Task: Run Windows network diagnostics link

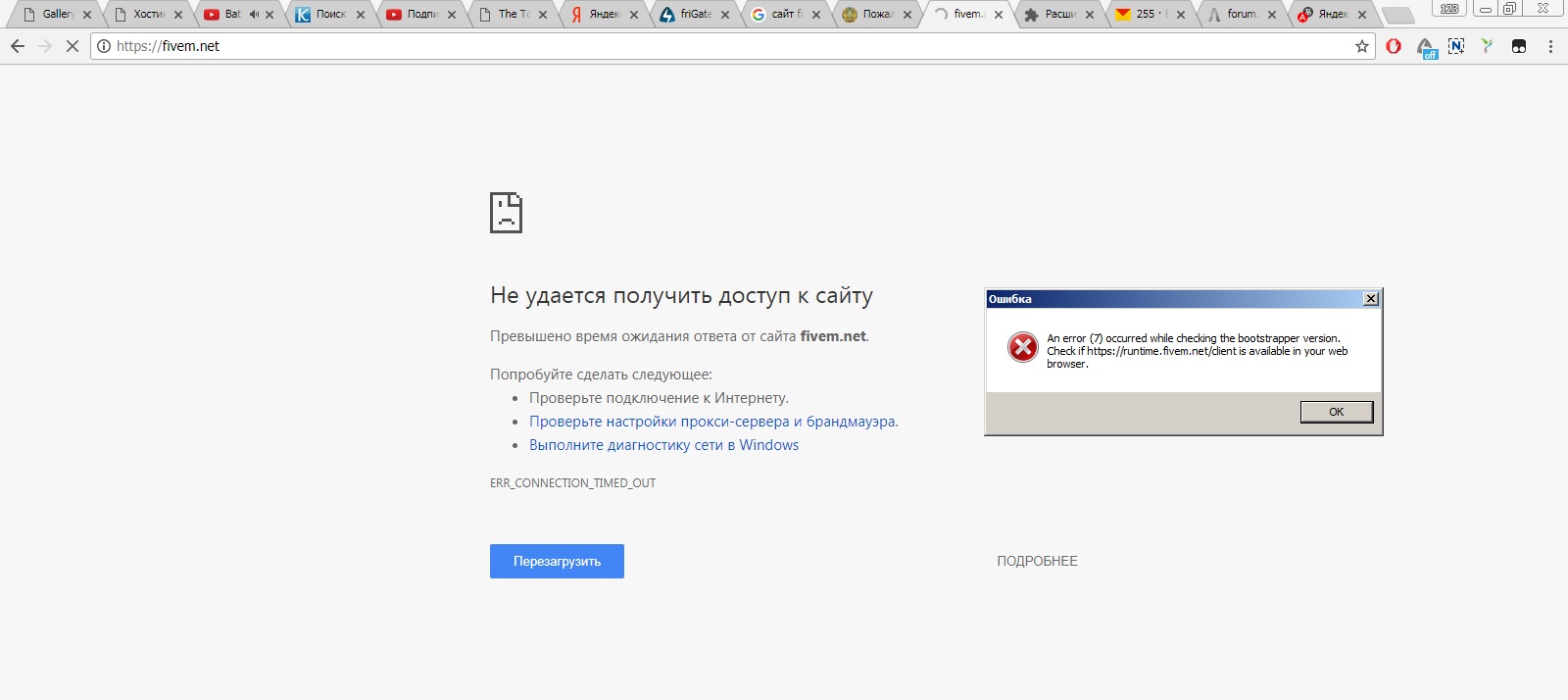Action: (663, 445)
